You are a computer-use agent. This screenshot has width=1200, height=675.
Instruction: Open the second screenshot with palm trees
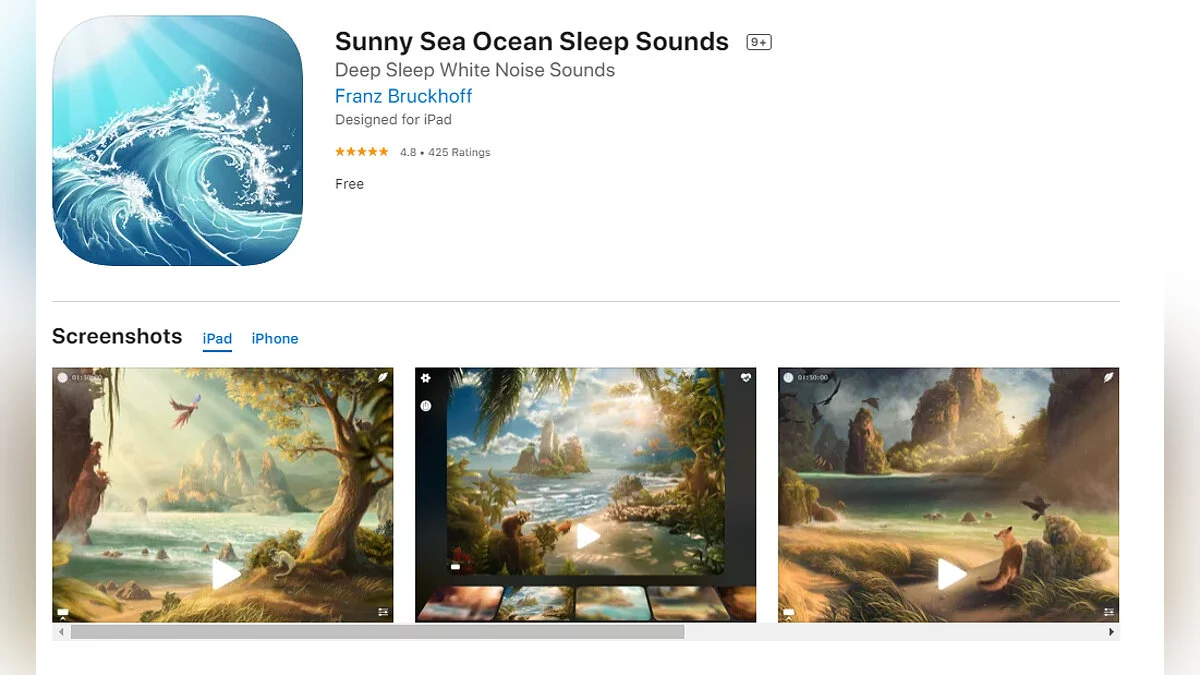585,470
